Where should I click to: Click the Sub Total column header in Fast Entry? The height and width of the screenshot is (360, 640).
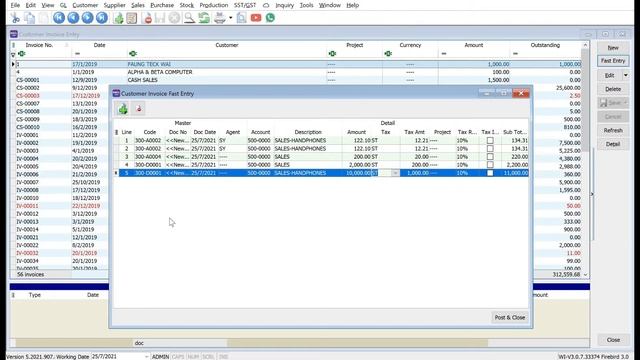(515, 132)
